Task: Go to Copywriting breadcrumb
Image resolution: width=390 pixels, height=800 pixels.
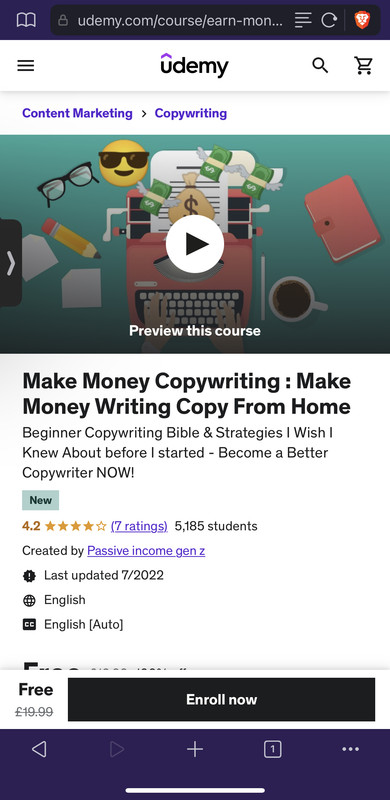Action: click(x=191, y=113)
